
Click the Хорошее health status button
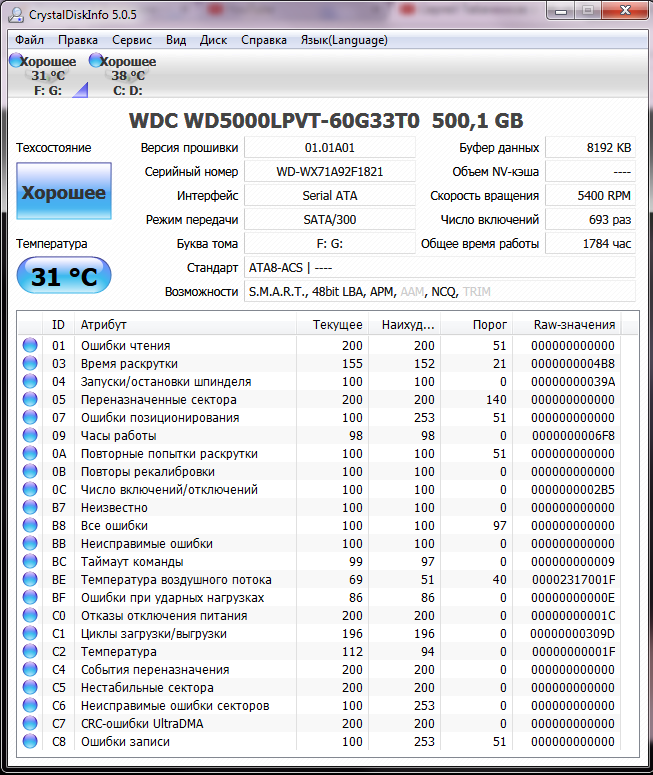pyautogui.click(x=64, y=191)
